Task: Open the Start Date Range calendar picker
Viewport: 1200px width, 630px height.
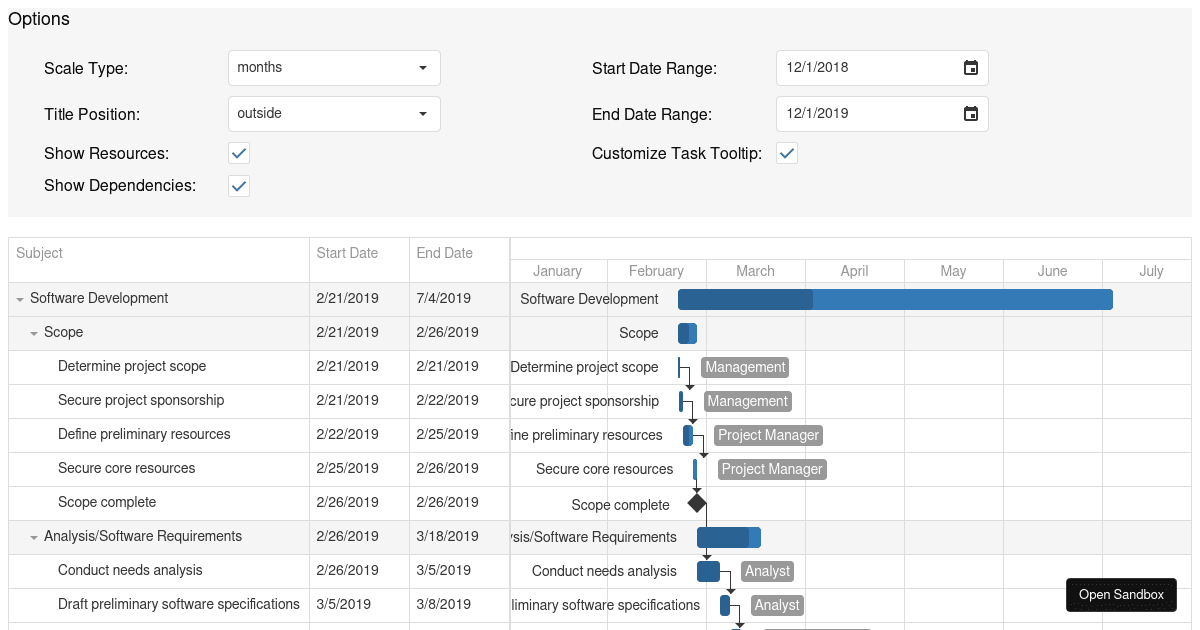Action: tap(970, 68)
